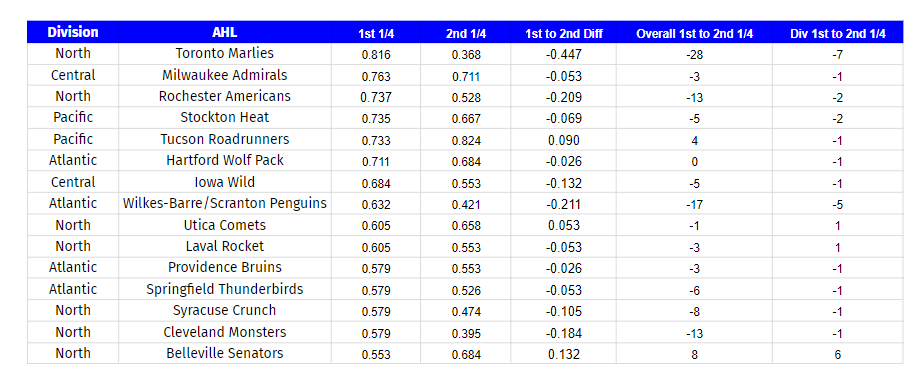This screenshot has width=921, height=380.
Task: Select the Belleville Senators cell
Action: click(x=225, y=354)
